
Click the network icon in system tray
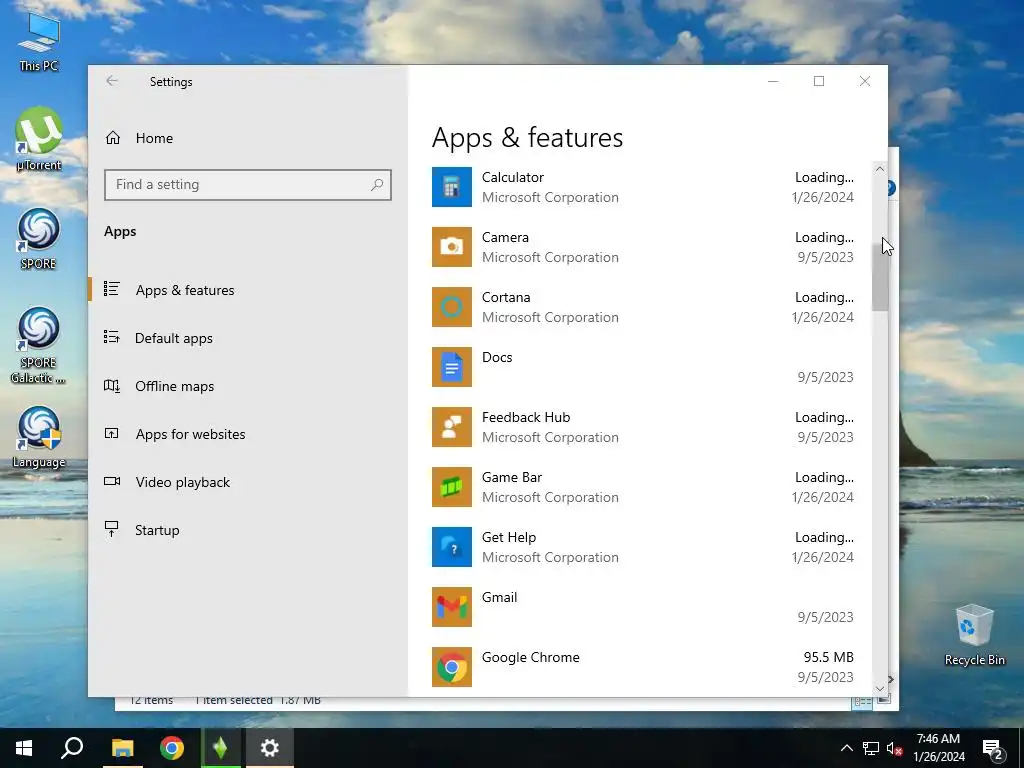pyautogui.click(x=871, y=748)
